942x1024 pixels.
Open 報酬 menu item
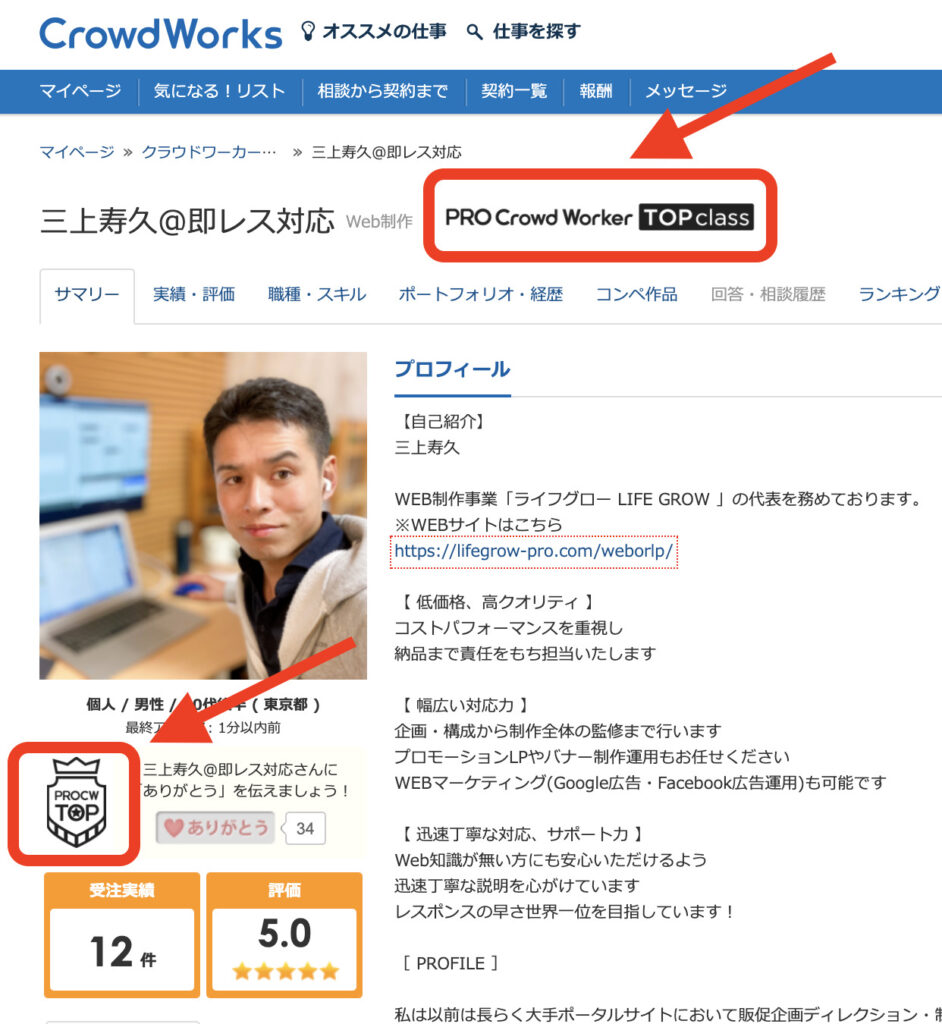(596, 91)
